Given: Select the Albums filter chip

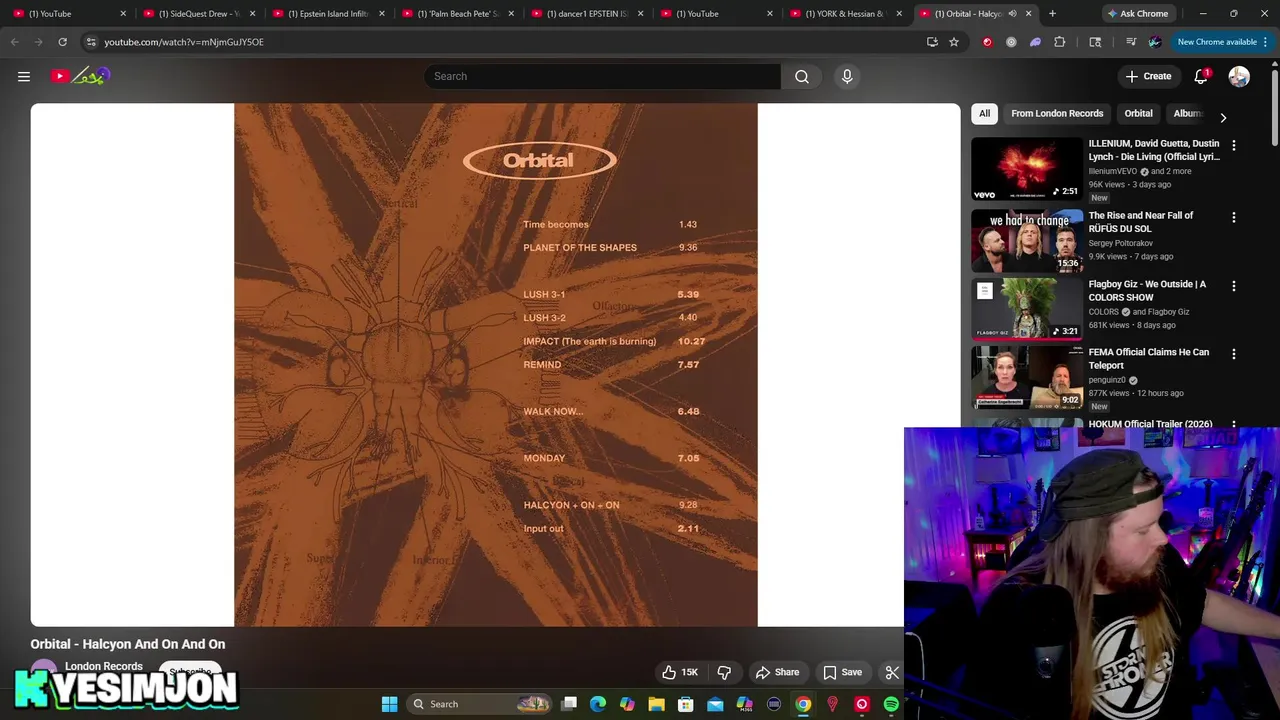Looking at the screenshot, I should click(1188, 113).
